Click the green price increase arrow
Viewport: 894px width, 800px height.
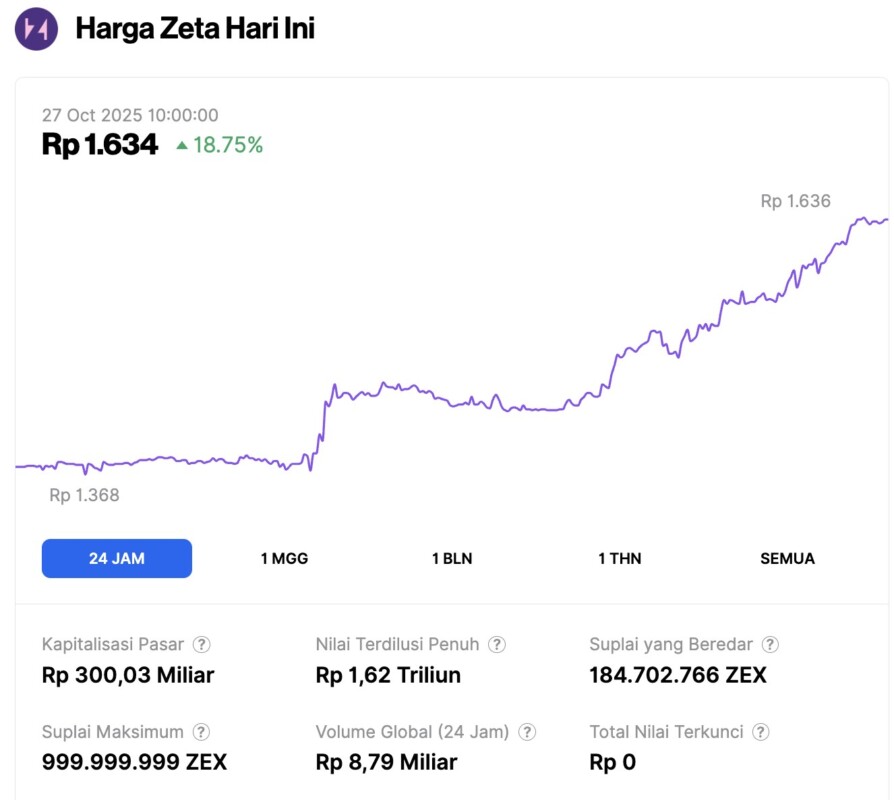[181, 145]
